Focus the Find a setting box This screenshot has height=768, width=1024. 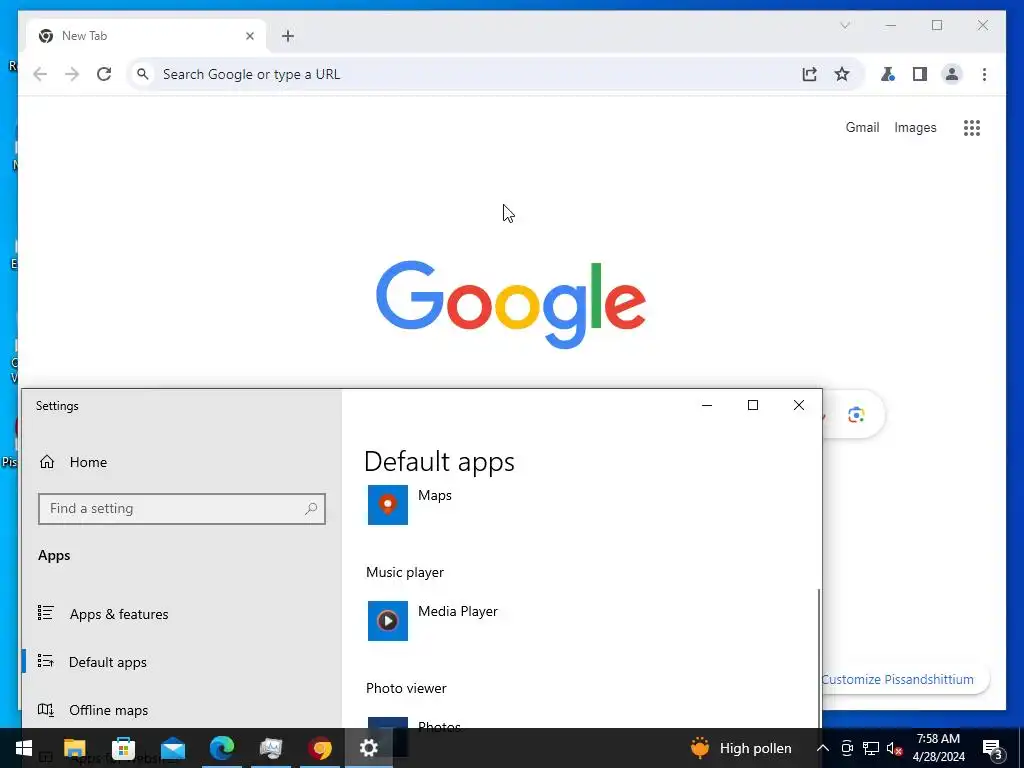[x=182, y=509]
